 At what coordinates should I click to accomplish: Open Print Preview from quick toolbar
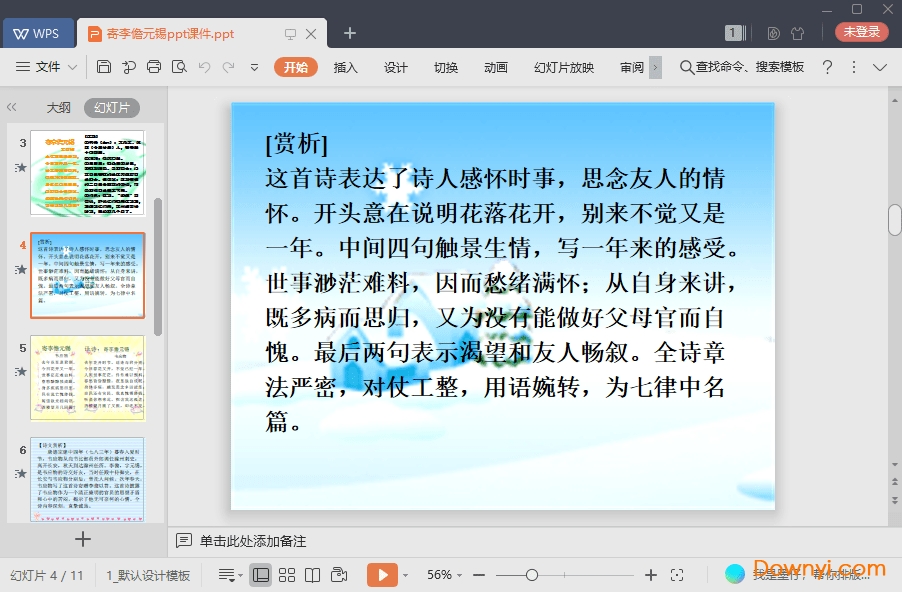(179, 67)
